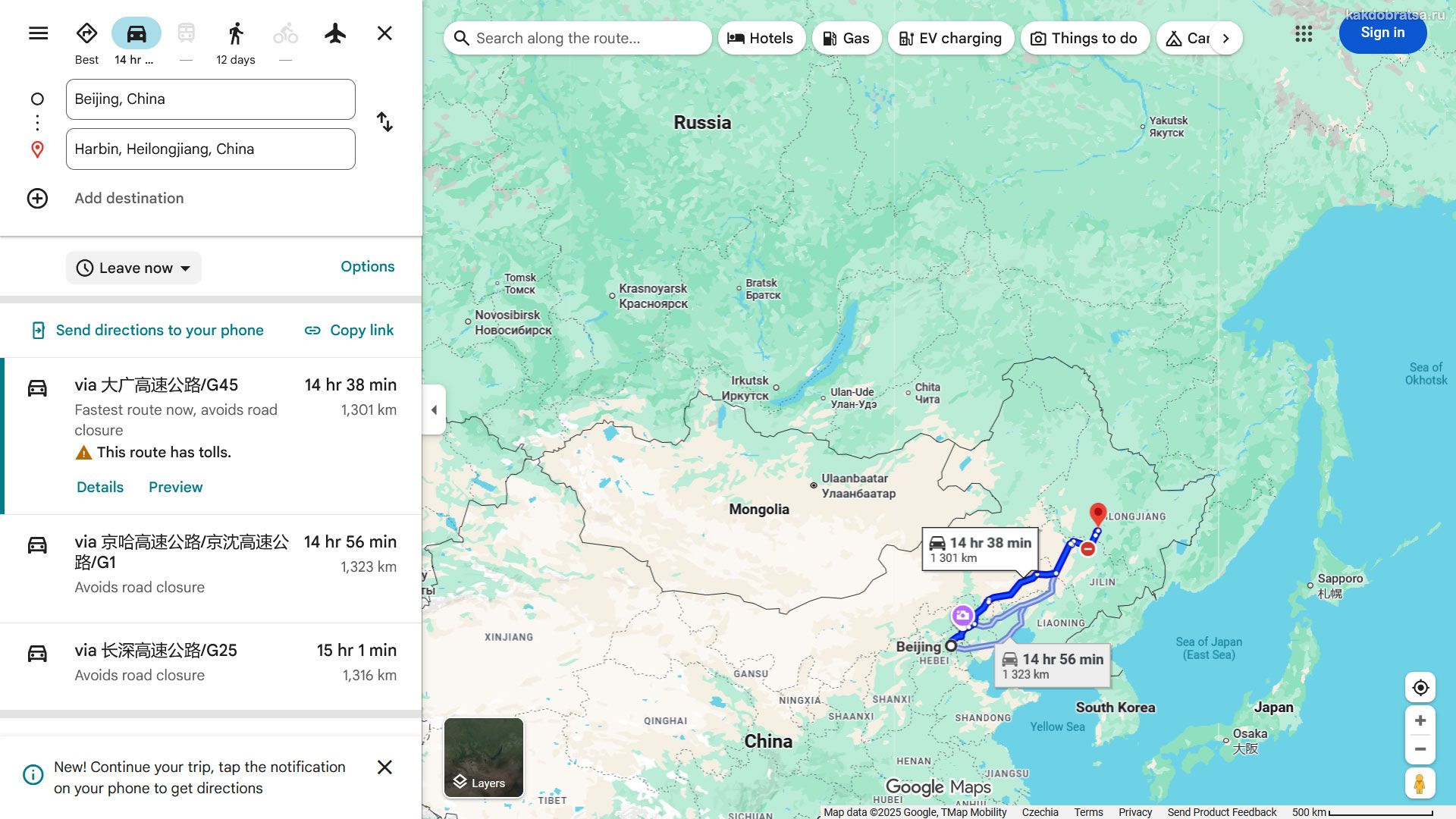1456x819 pixels.
Task: Toggle EV charging filter chip
Action: 950,39
